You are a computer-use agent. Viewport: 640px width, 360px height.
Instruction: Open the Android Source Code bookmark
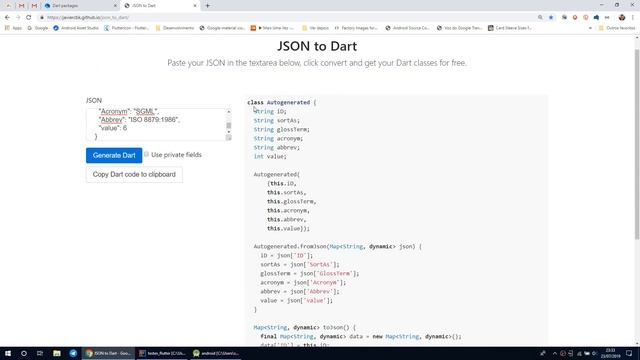click(407, 28)
